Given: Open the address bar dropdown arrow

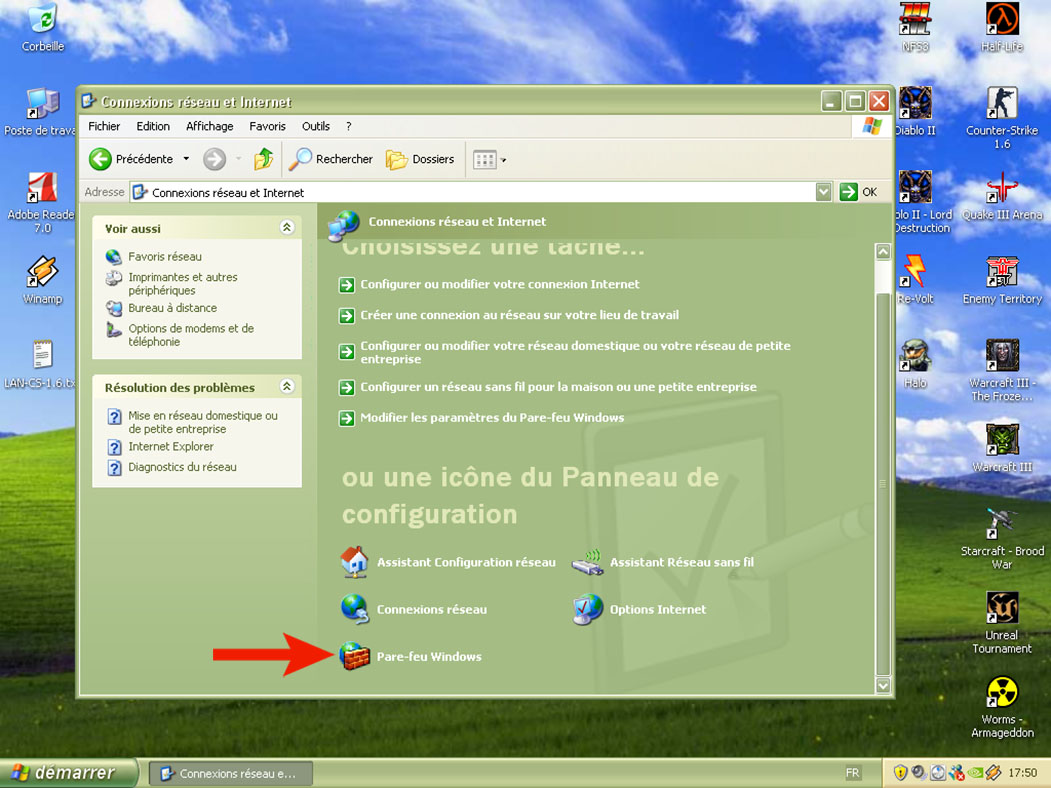Looking at the screenshot, I should click(823, 192).
